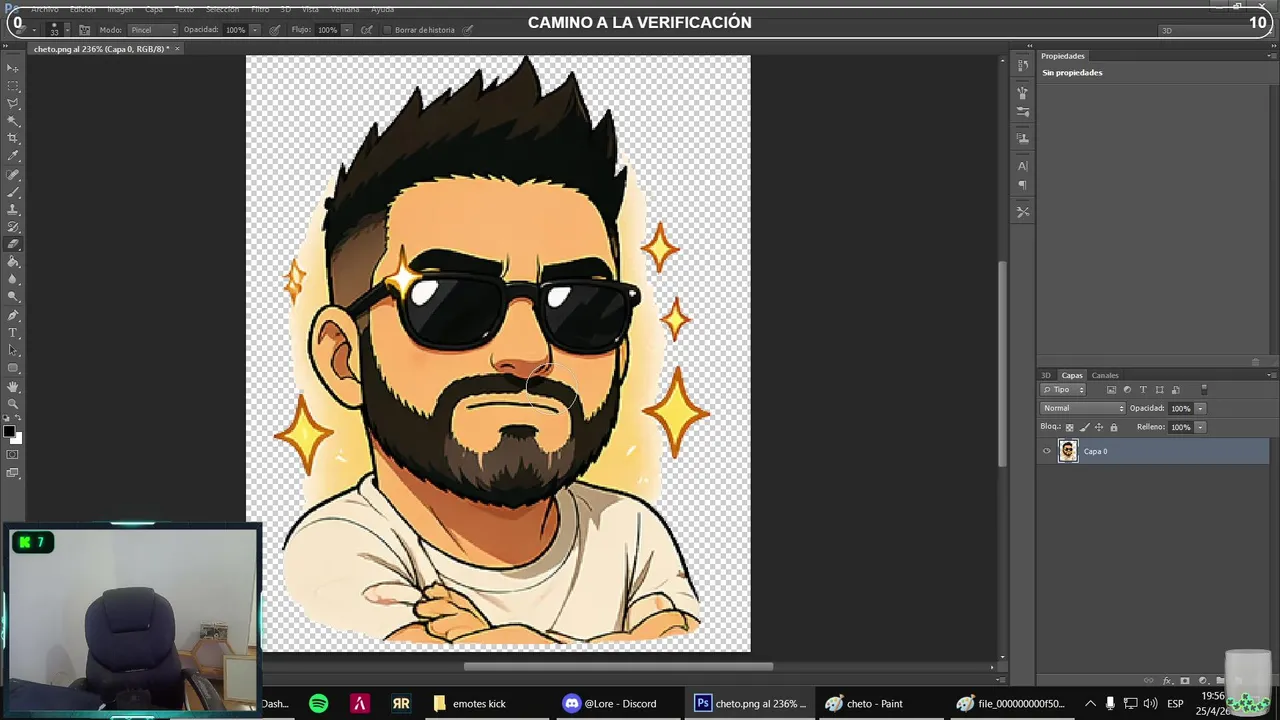The height and width of the screenshot is (720, 1280).
Task: Toggle lock image pixels brush icon
Action: click(x=1084, y=427)
